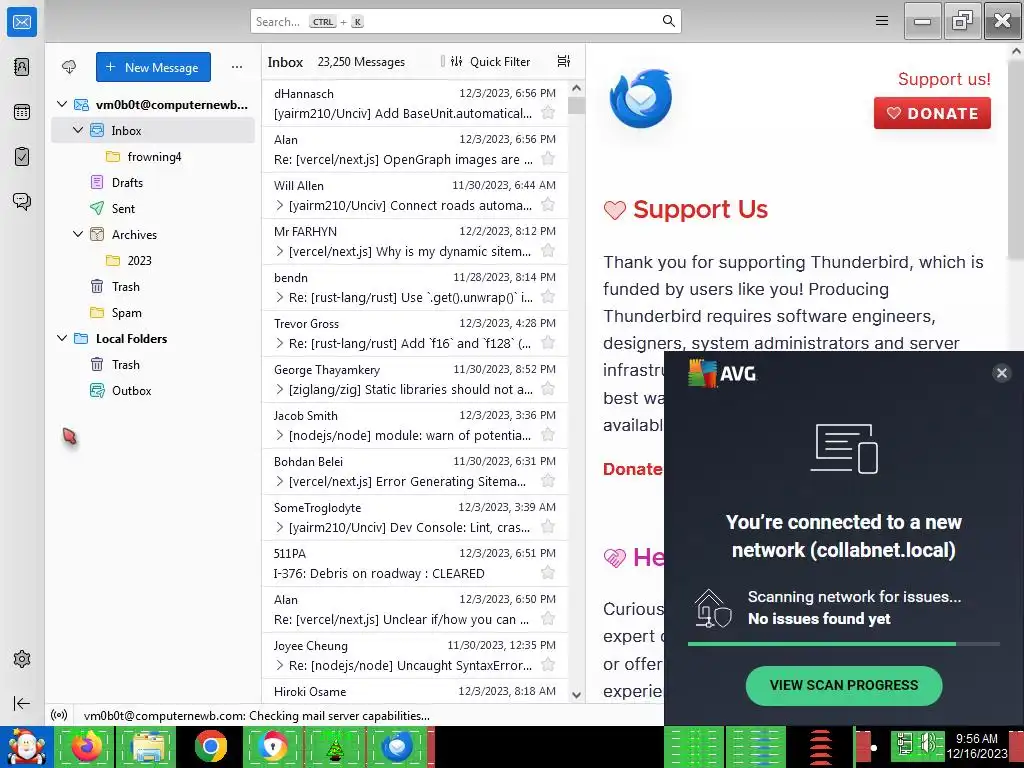Viewport: 1024px width, 768px height.
Task: Select the Sent folder
Action: [153, 208]
